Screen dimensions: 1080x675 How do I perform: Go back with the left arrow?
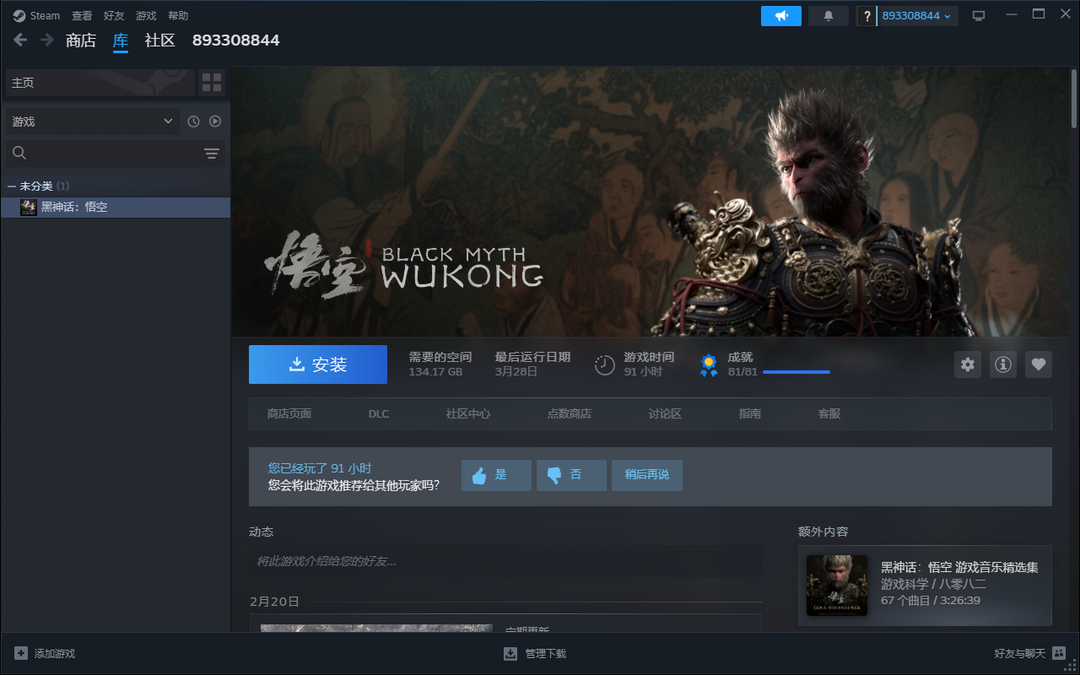pos(21,40)
